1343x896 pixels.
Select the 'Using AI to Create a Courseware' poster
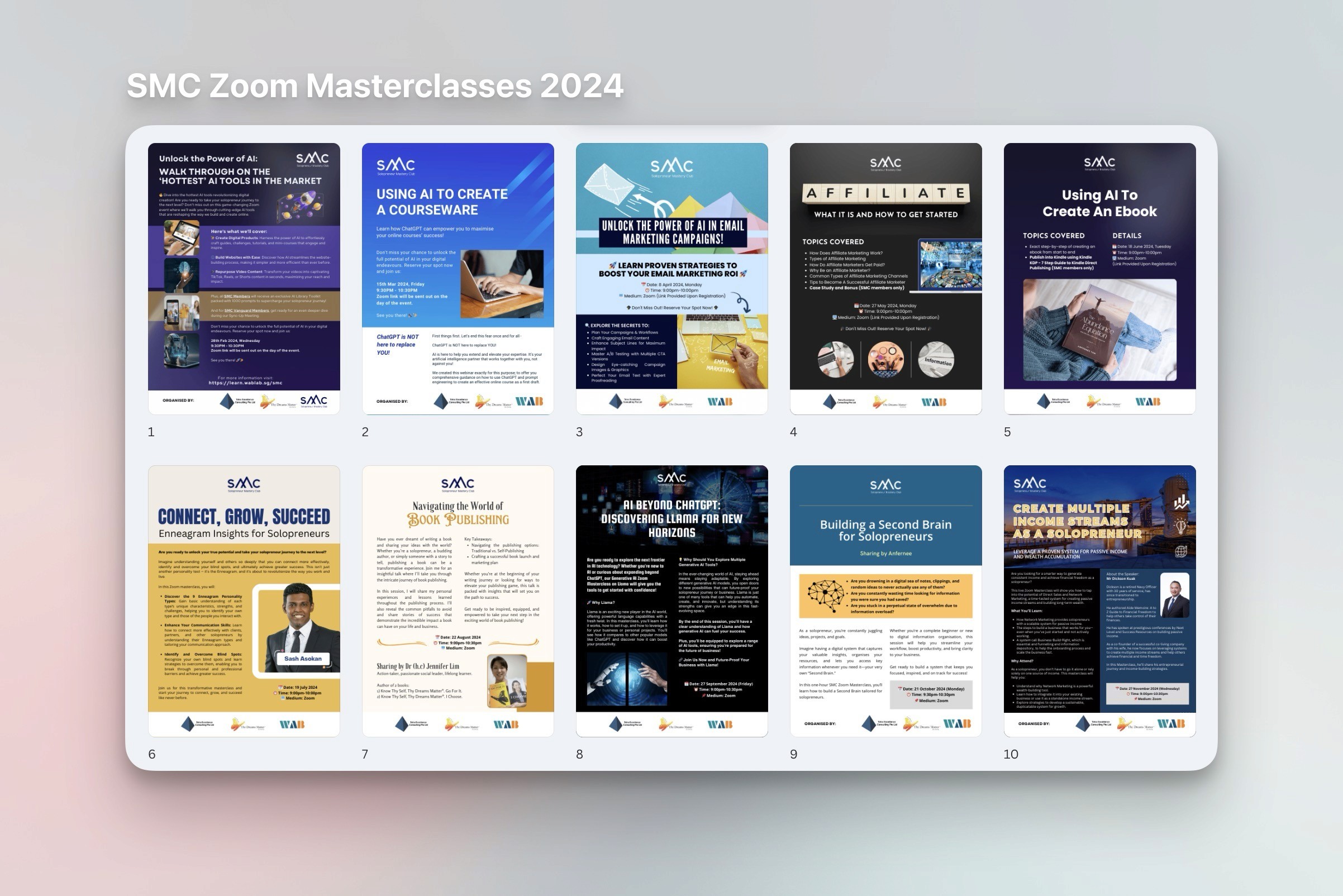(458, 278)
